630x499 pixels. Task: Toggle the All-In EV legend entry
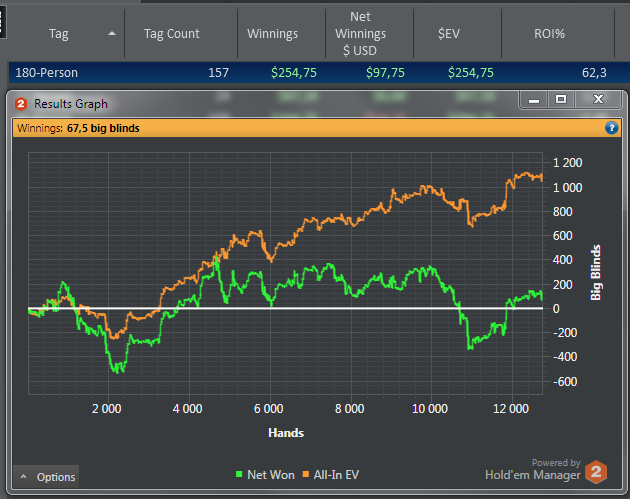pos(331,475)
